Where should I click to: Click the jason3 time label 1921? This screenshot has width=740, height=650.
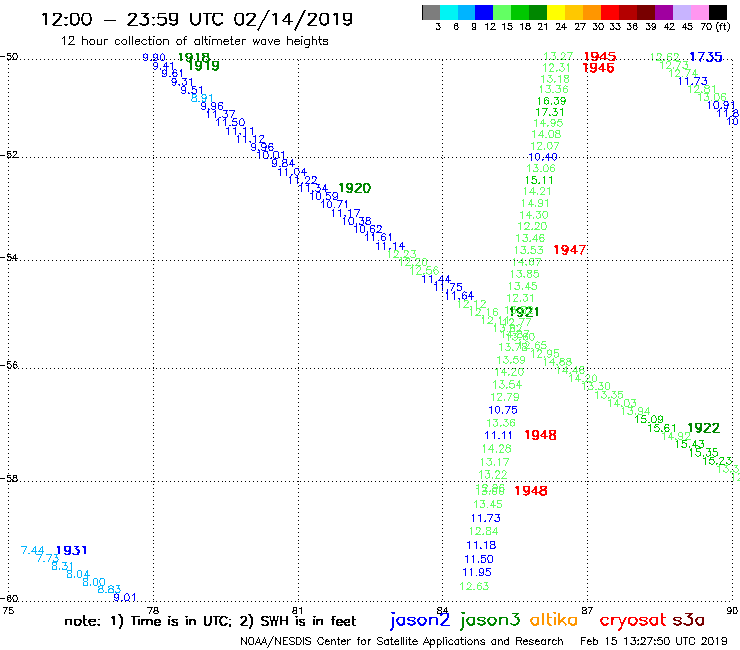click(x=524, y=312)
